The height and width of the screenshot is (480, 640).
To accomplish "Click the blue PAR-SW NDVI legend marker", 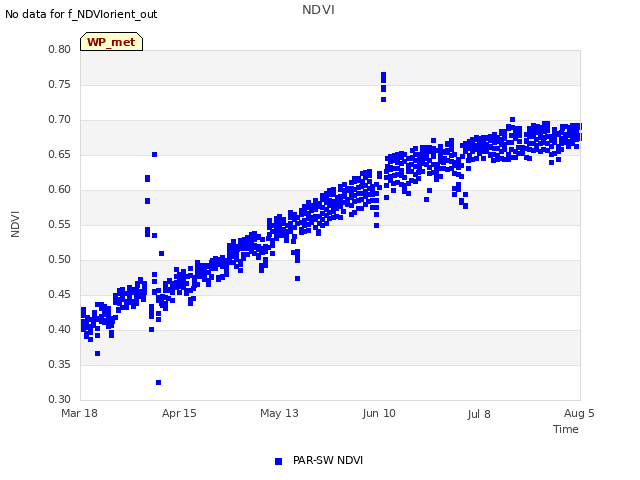I will point(278,461).
